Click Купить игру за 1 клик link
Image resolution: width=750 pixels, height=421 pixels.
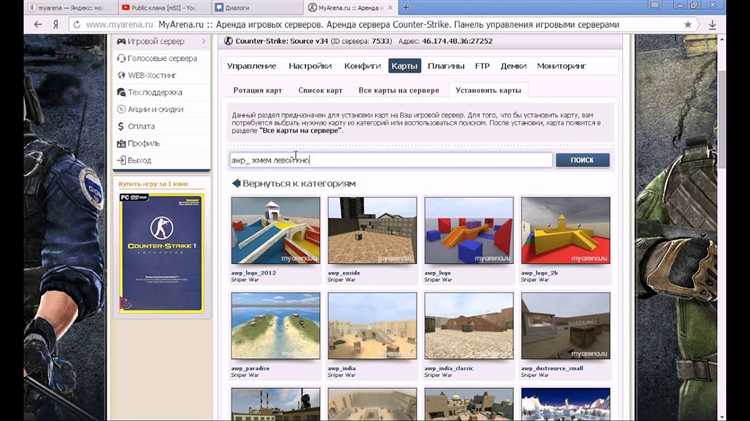point(153,184)
